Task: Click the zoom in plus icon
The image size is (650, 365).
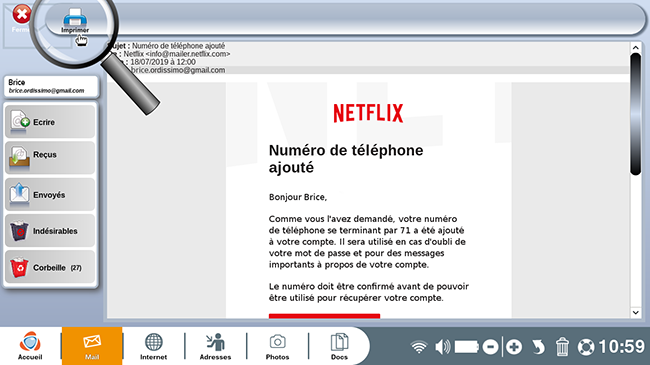Action: click(514, 347)
